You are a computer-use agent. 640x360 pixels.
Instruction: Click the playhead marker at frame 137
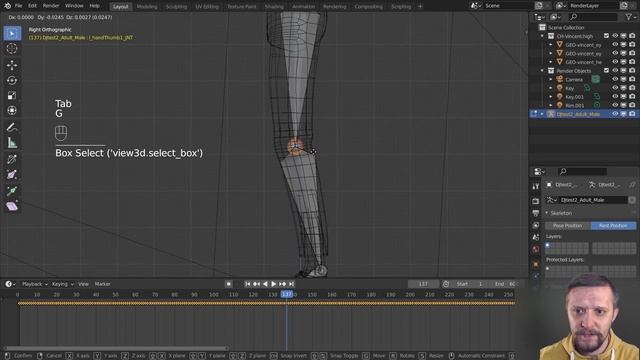click(x=287, y=294)
